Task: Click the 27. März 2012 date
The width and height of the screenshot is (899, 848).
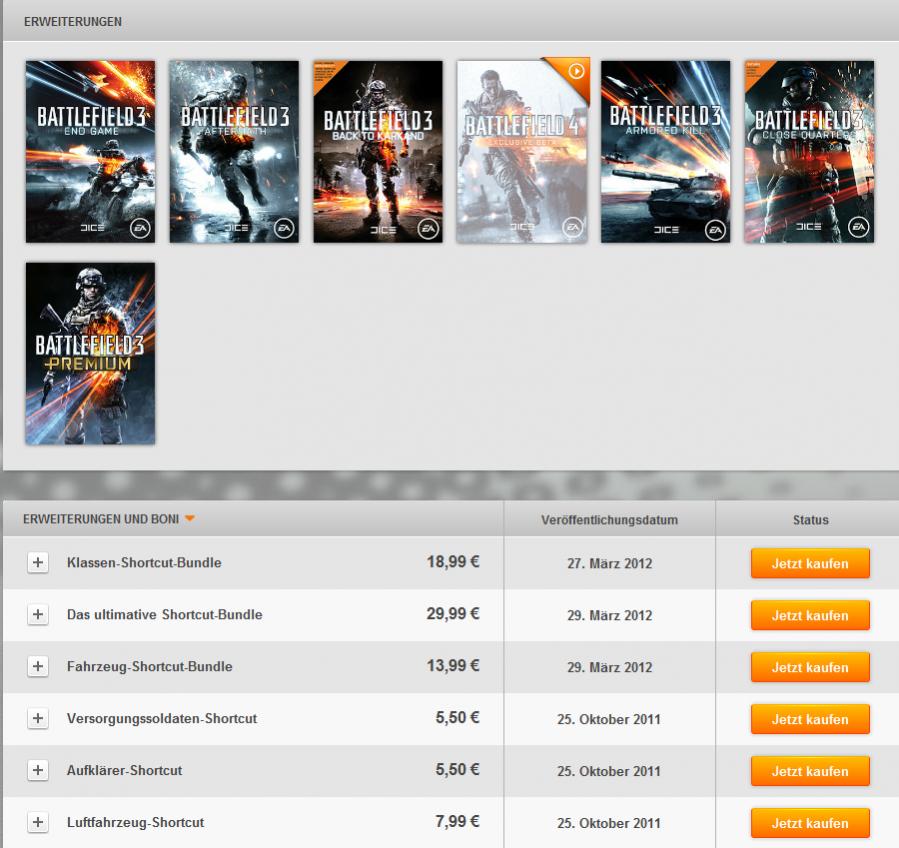Action: tap(609, 564)
